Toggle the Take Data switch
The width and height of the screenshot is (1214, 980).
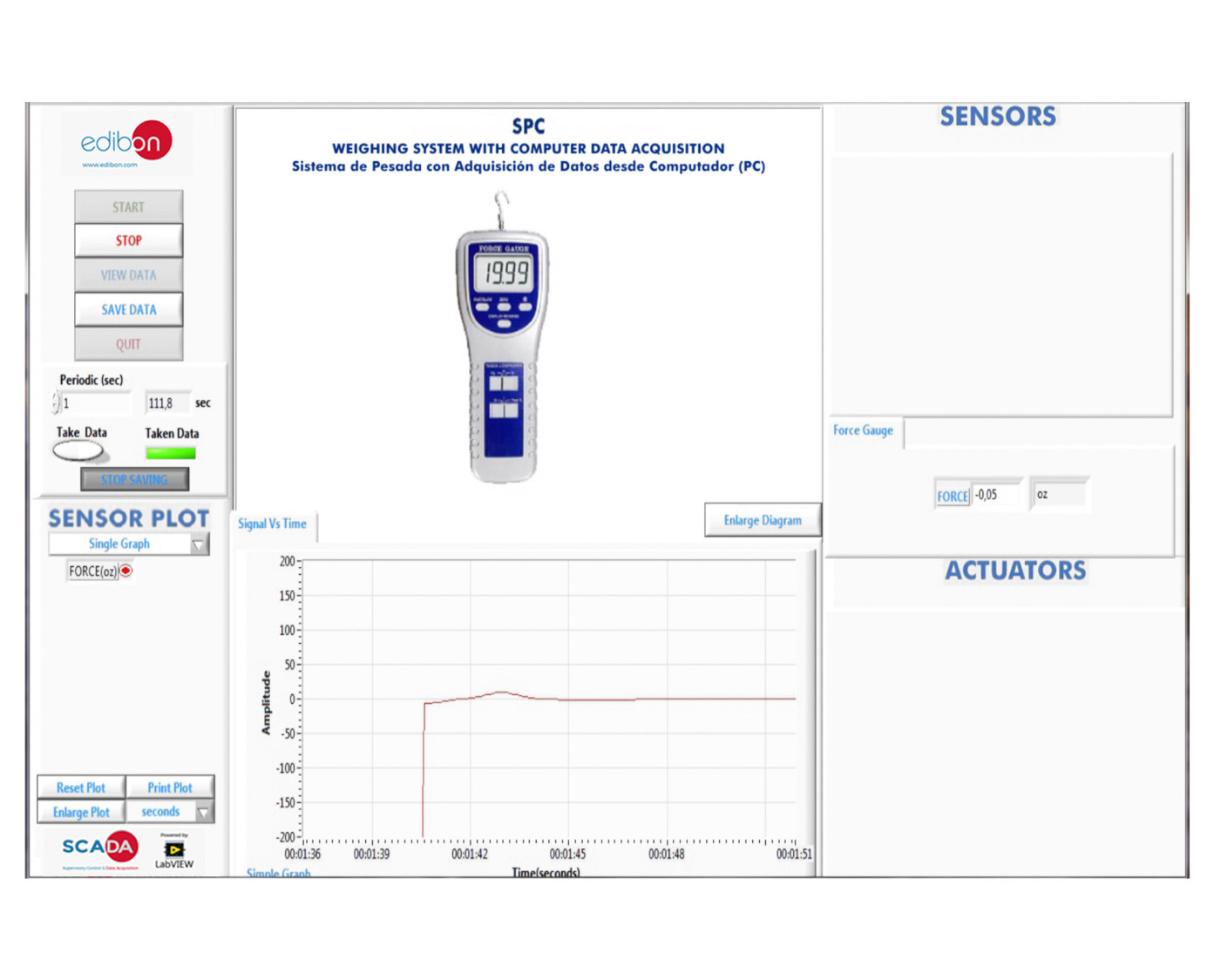pos(78,451)
